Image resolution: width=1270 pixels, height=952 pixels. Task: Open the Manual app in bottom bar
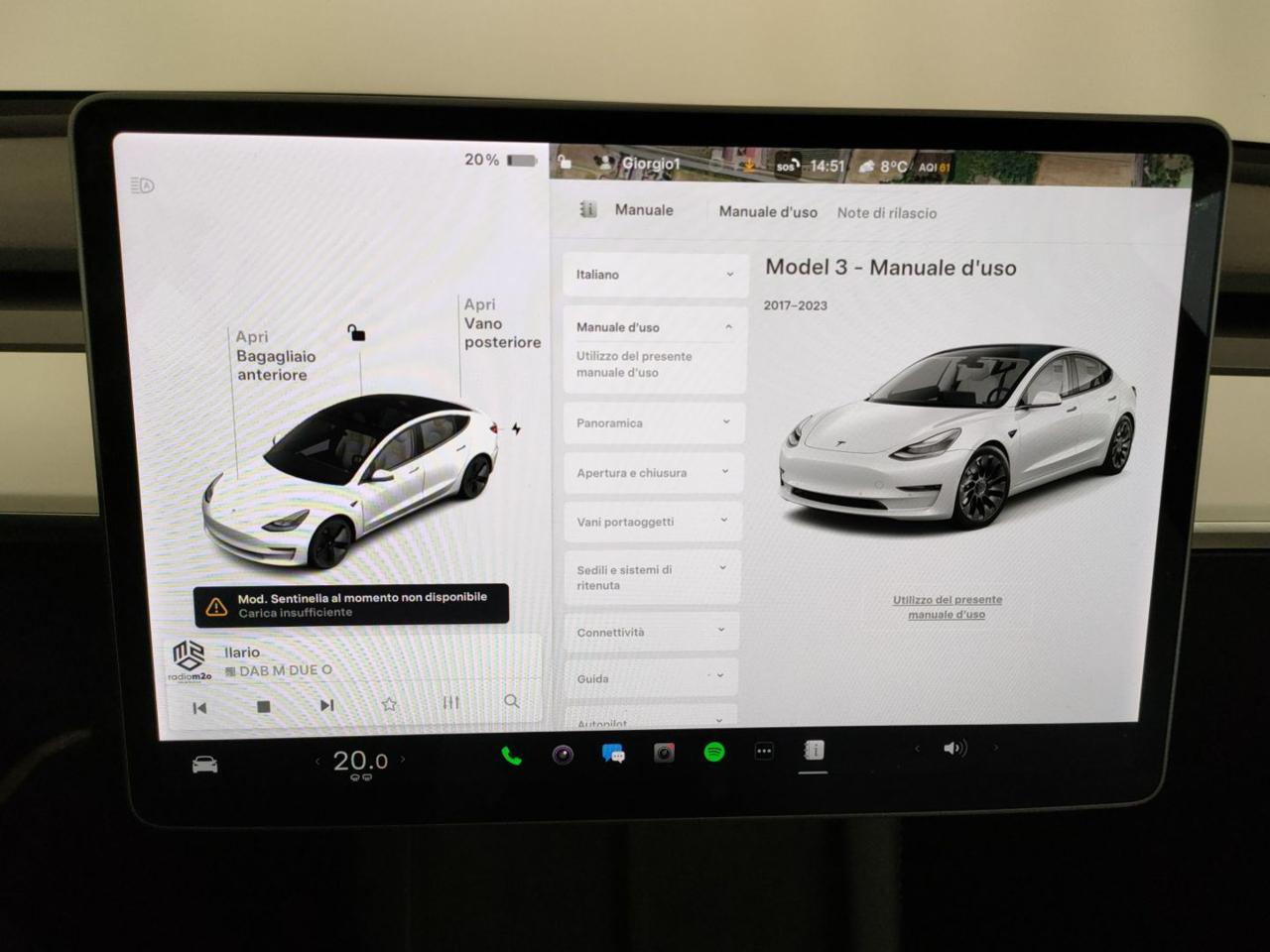[x=814, y=751]
